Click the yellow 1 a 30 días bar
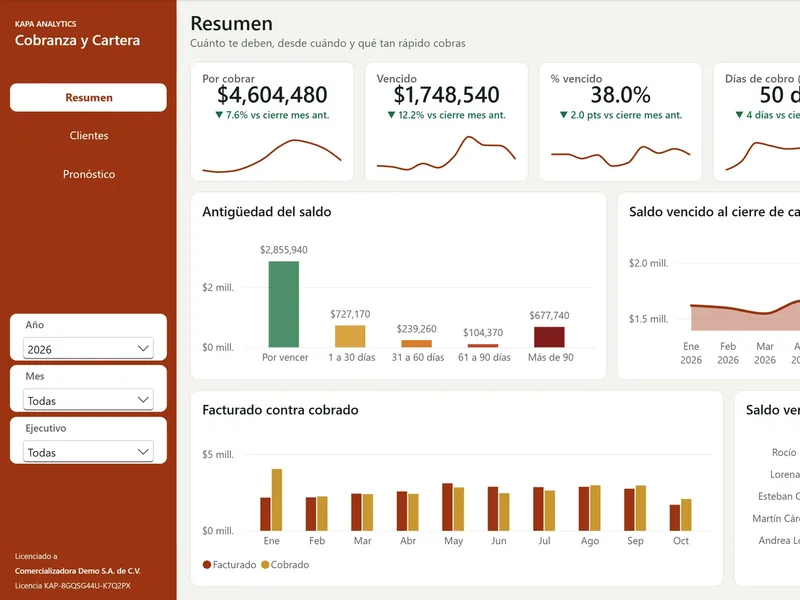The image size is (800, 600). pyautogui.click(x=350, y=336)
